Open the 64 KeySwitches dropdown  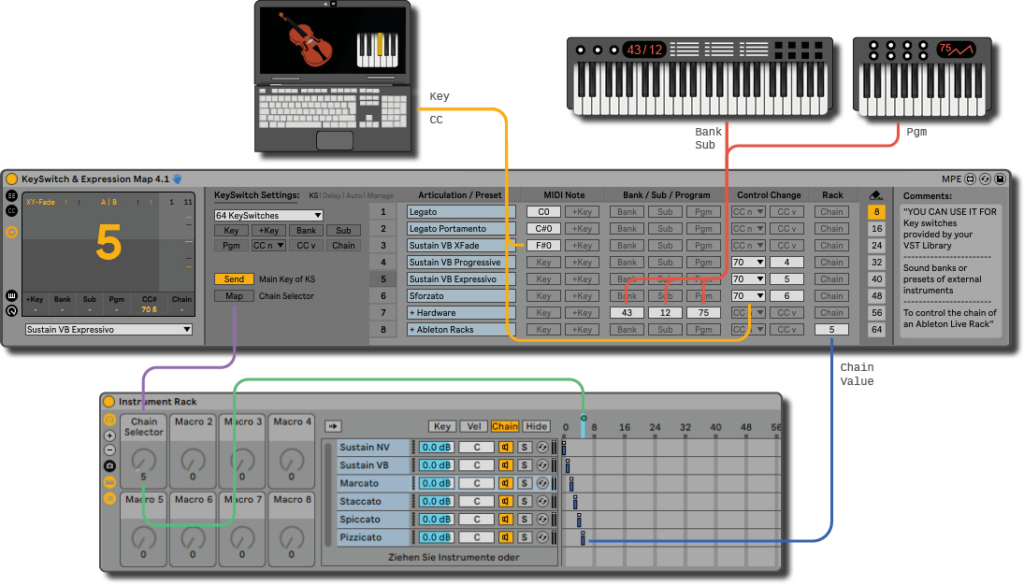[268, 215]
